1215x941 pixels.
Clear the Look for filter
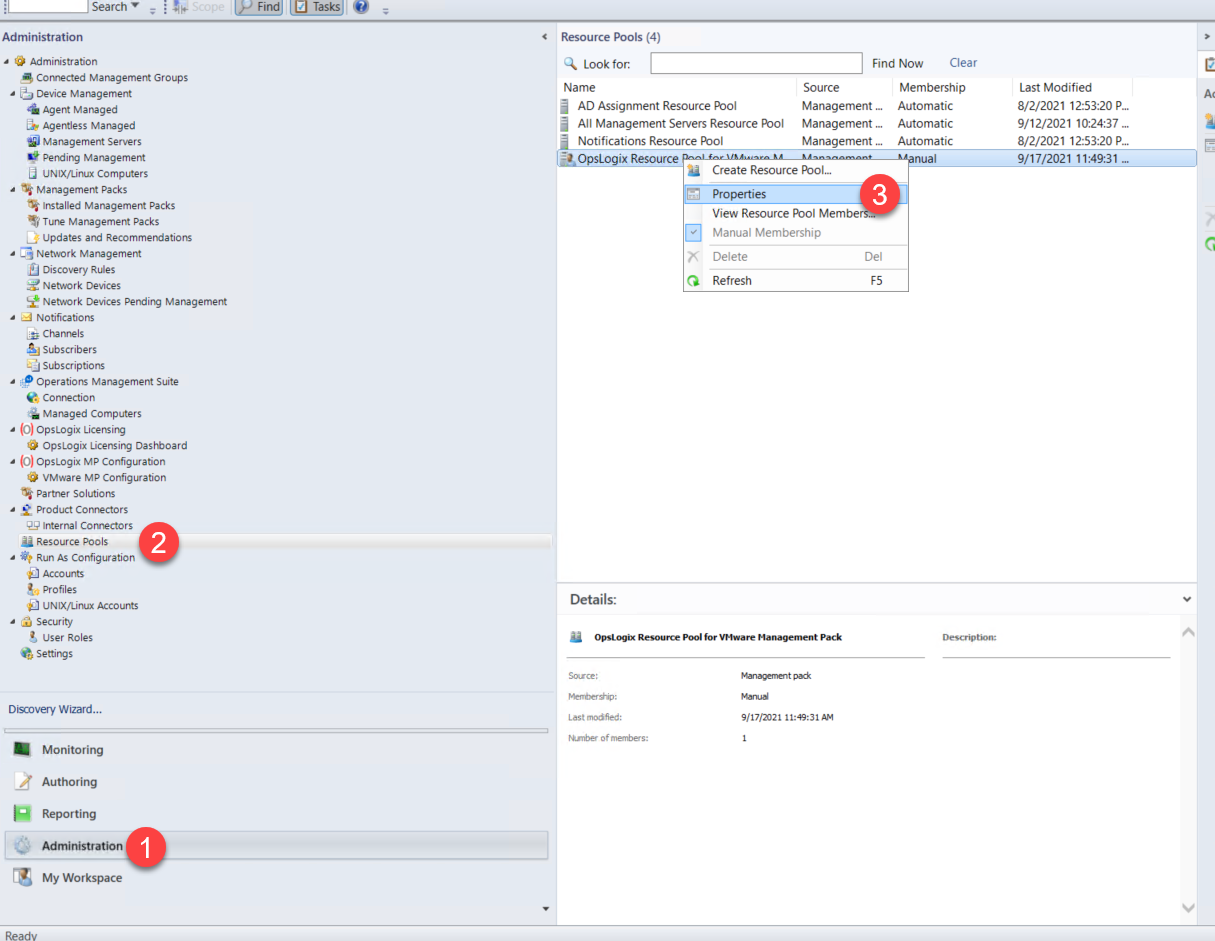pyautogui.click(x=963, y=63)
